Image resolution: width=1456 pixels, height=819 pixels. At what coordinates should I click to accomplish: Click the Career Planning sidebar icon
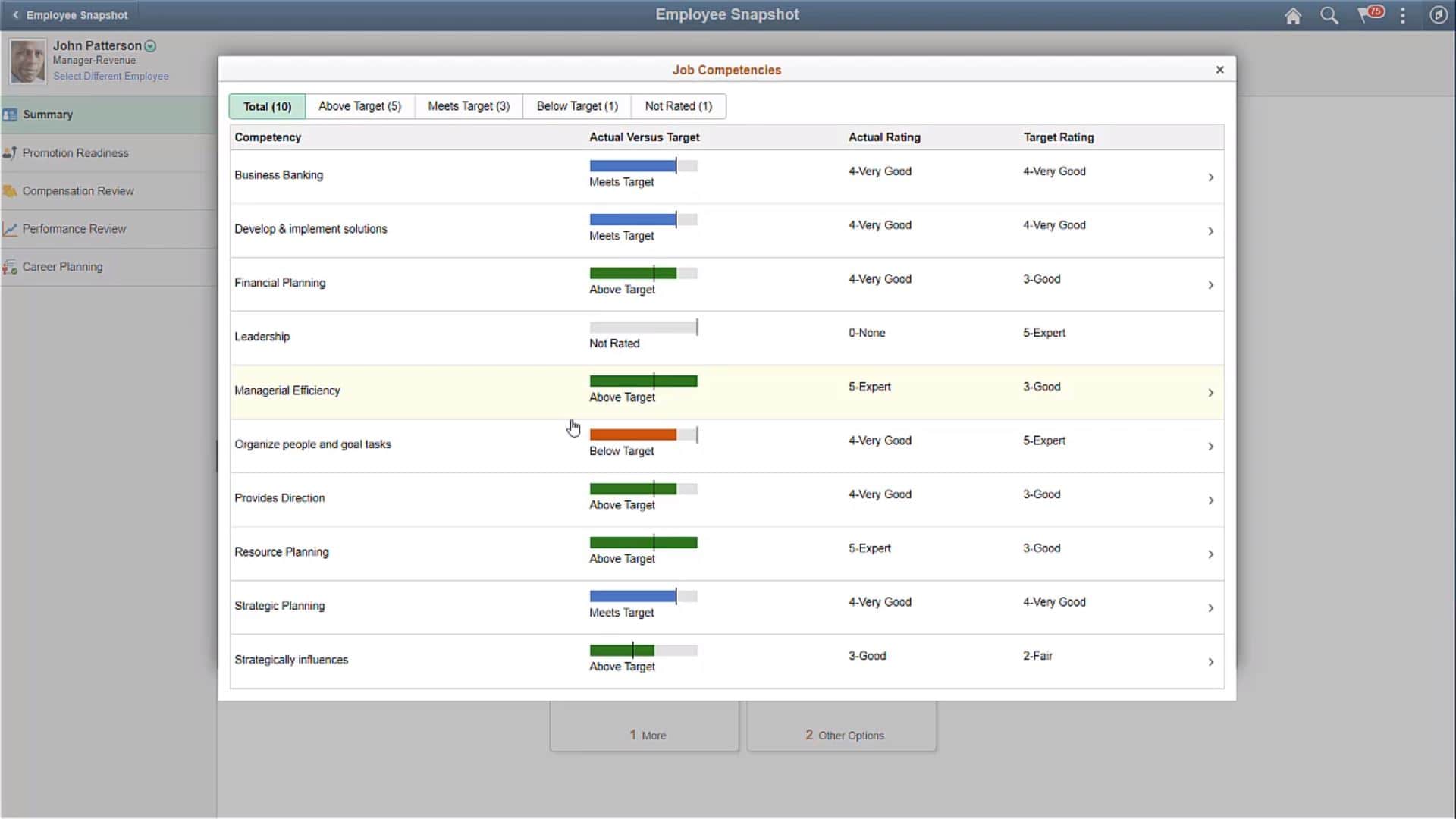[x=11, y=266]
